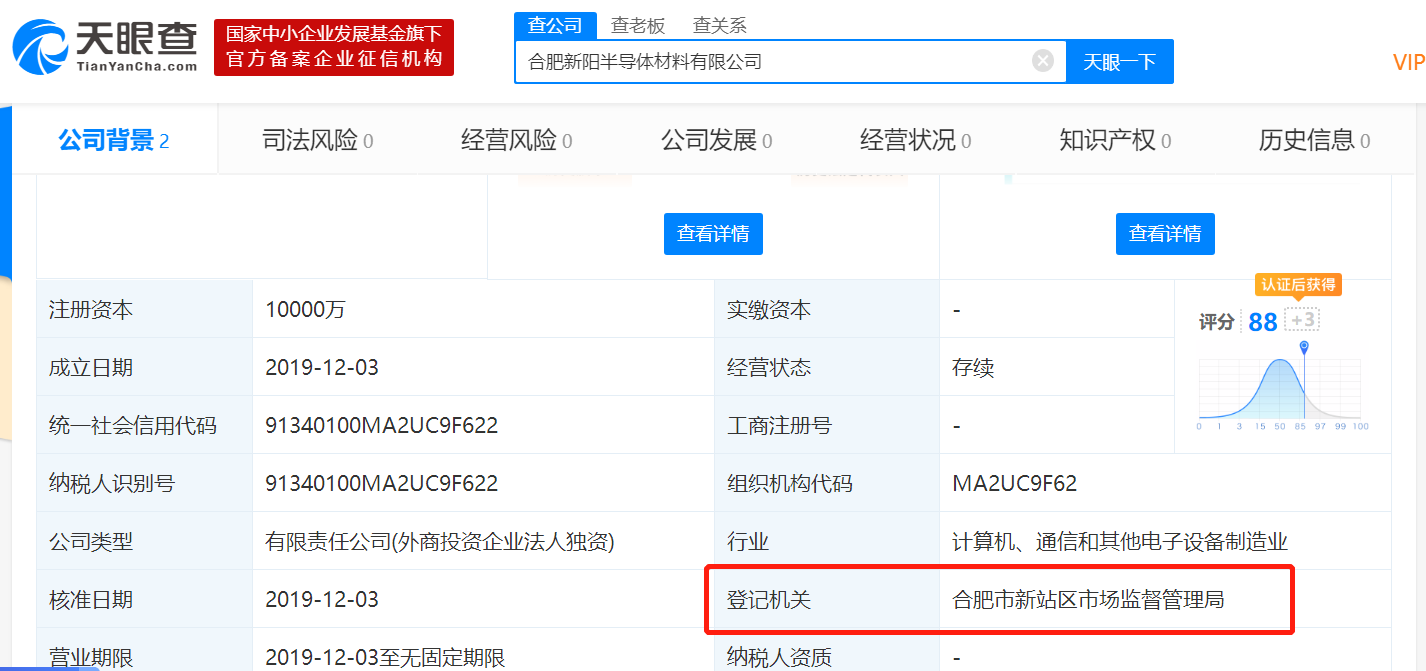Open the 历史信息 section tab

click(x=1314, y=141)
